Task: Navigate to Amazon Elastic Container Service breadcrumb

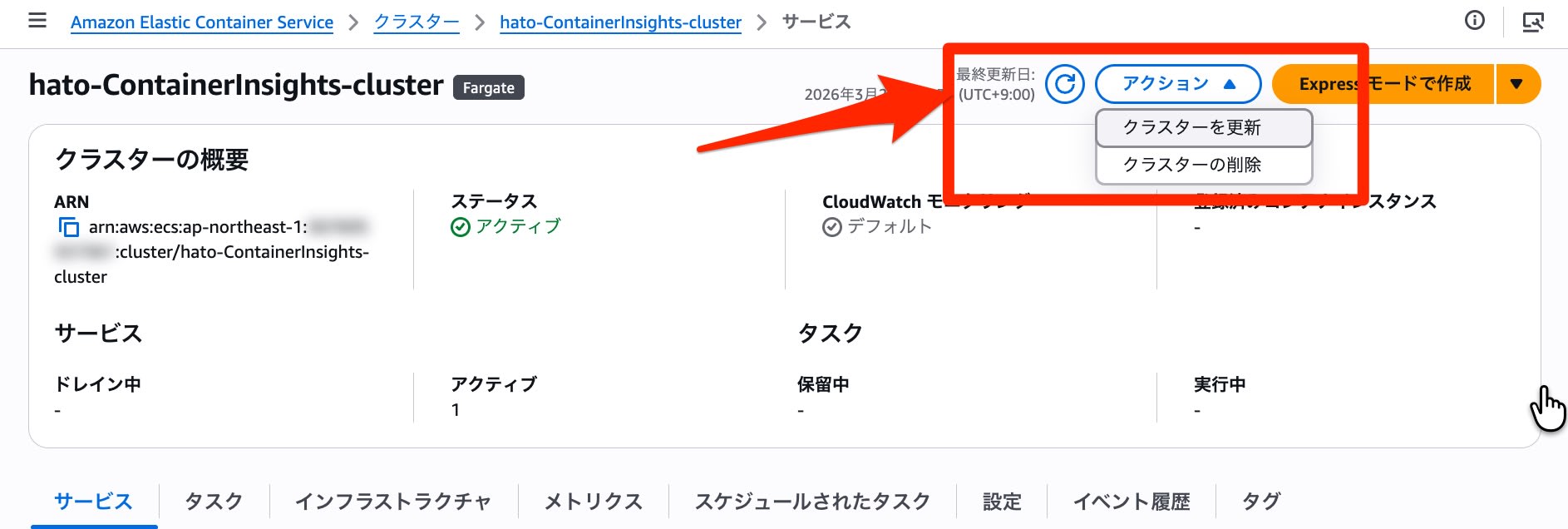Action: (203, 22)
